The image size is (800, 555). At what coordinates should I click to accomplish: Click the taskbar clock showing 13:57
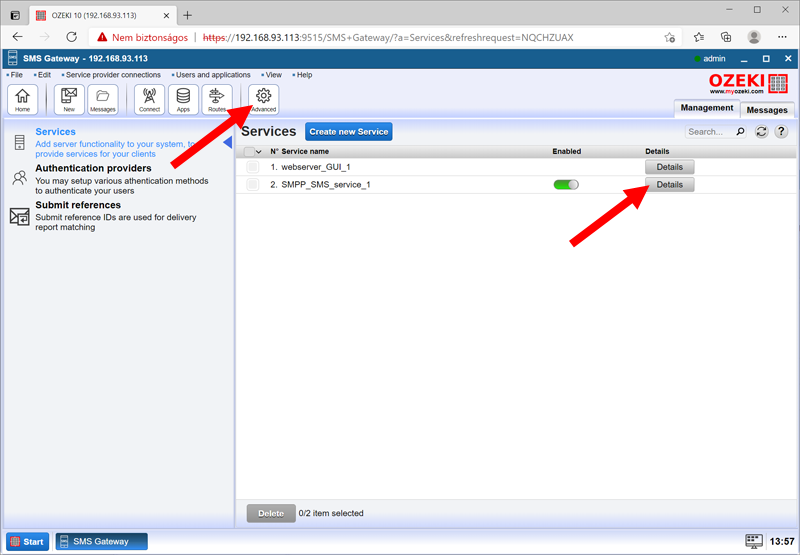click(782, 541)
